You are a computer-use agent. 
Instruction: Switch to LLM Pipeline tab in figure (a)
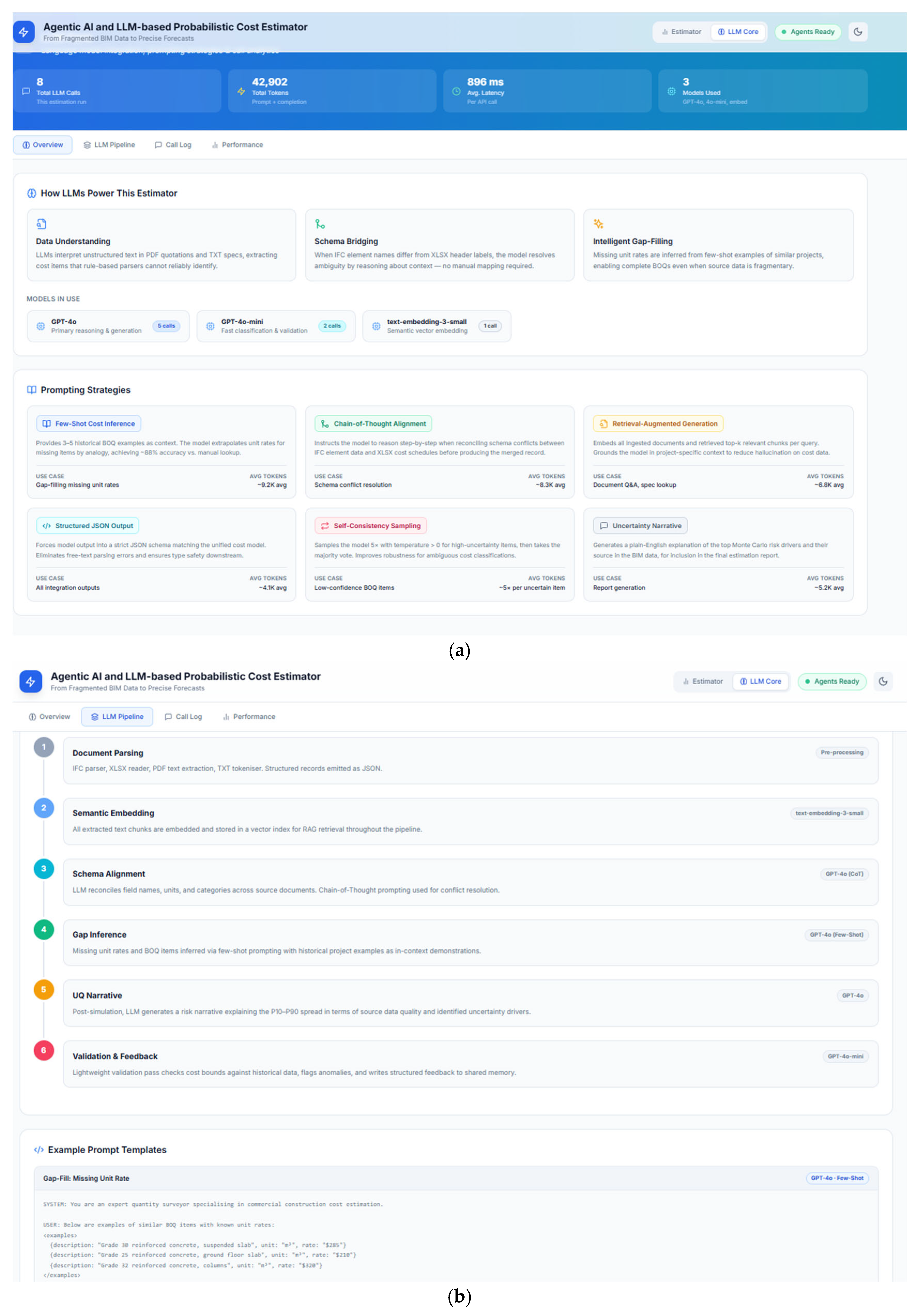(109, 145)
